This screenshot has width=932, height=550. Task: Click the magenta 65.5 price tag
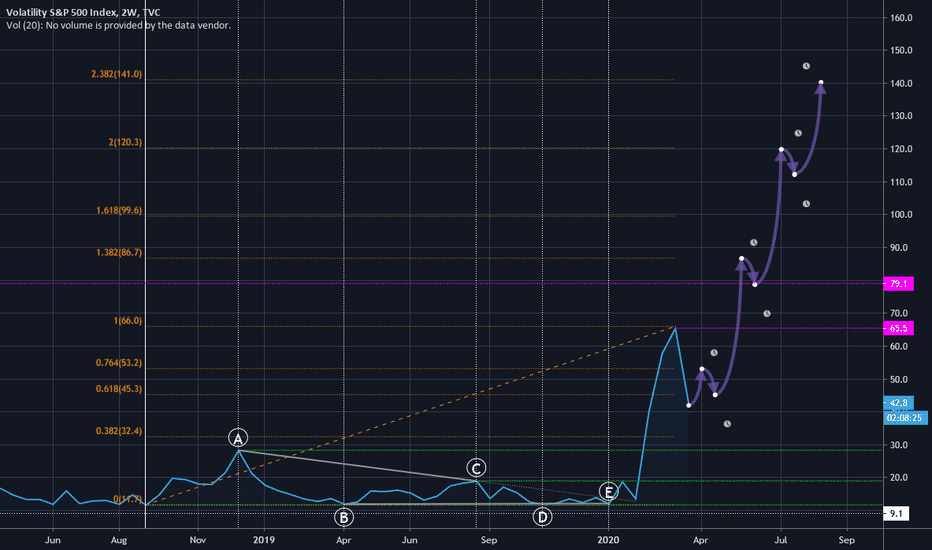[898, 328]
